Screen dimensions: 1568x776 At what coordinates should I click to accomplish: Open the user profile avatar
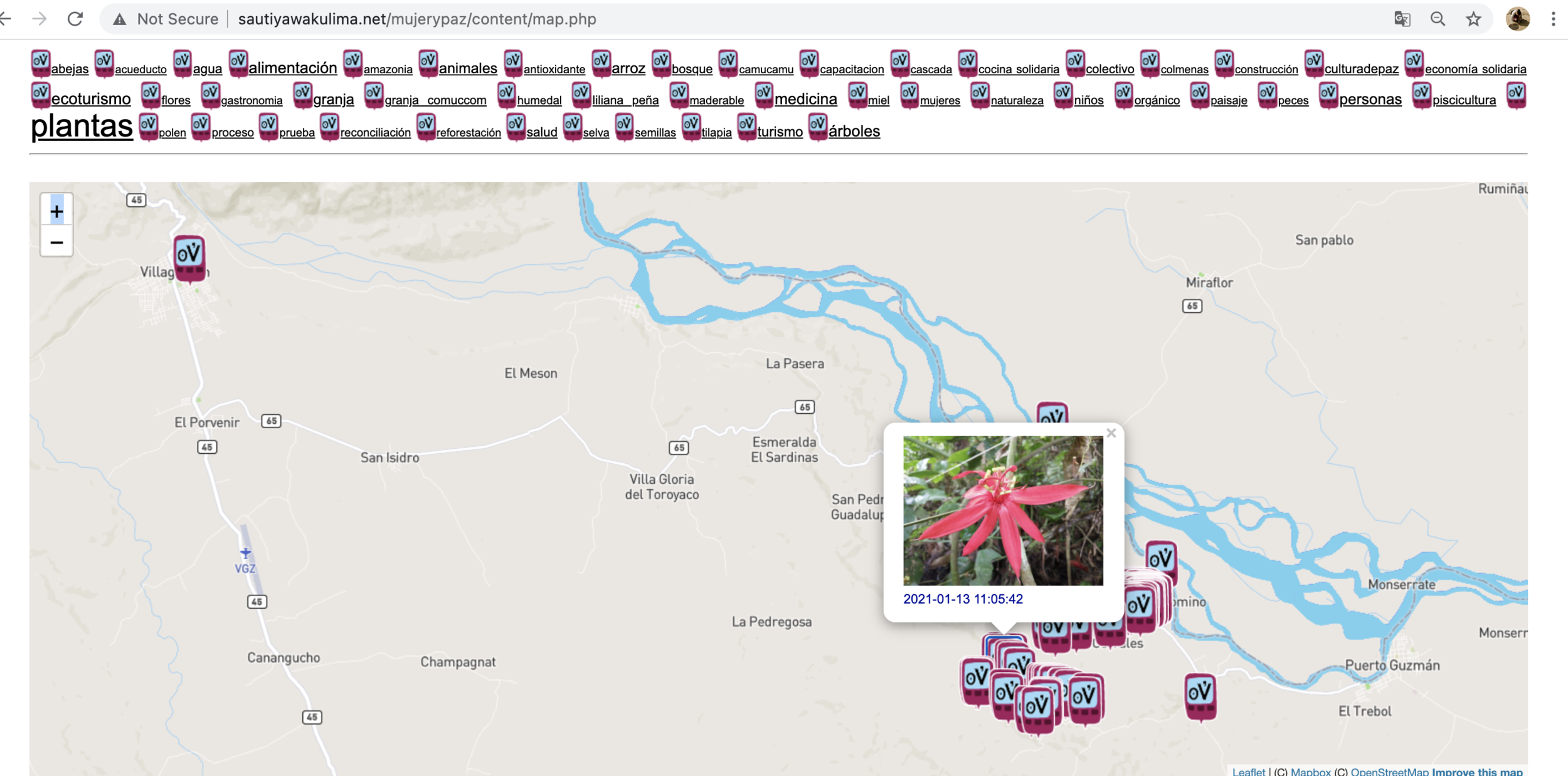pyautogui.click(x=1517, y=19)
